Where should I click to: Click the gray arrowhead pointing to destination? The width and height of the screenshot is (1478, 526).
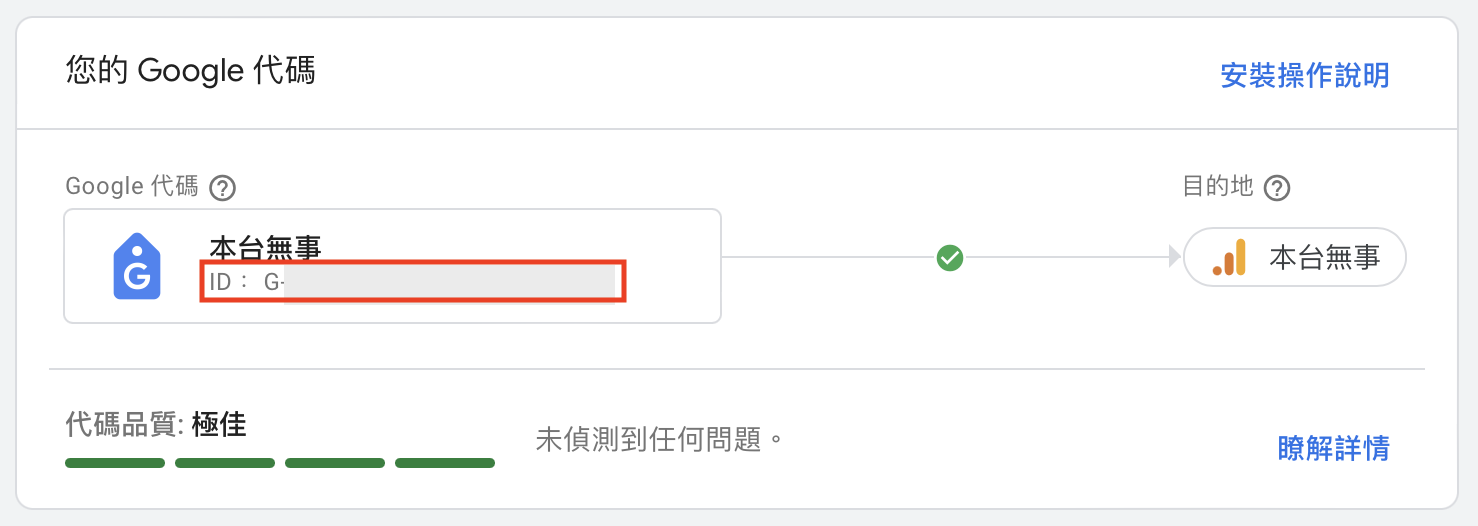[x=1175, y=259]
